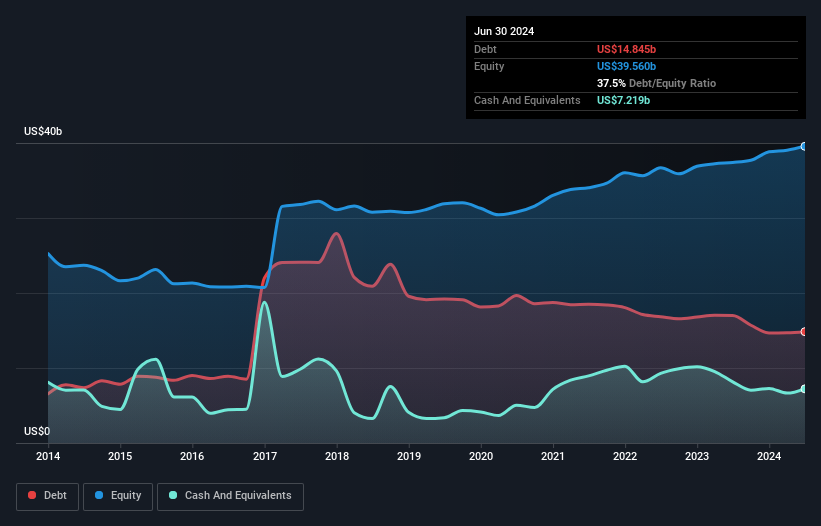Select the 2016 x-axis label

(192, 456)
